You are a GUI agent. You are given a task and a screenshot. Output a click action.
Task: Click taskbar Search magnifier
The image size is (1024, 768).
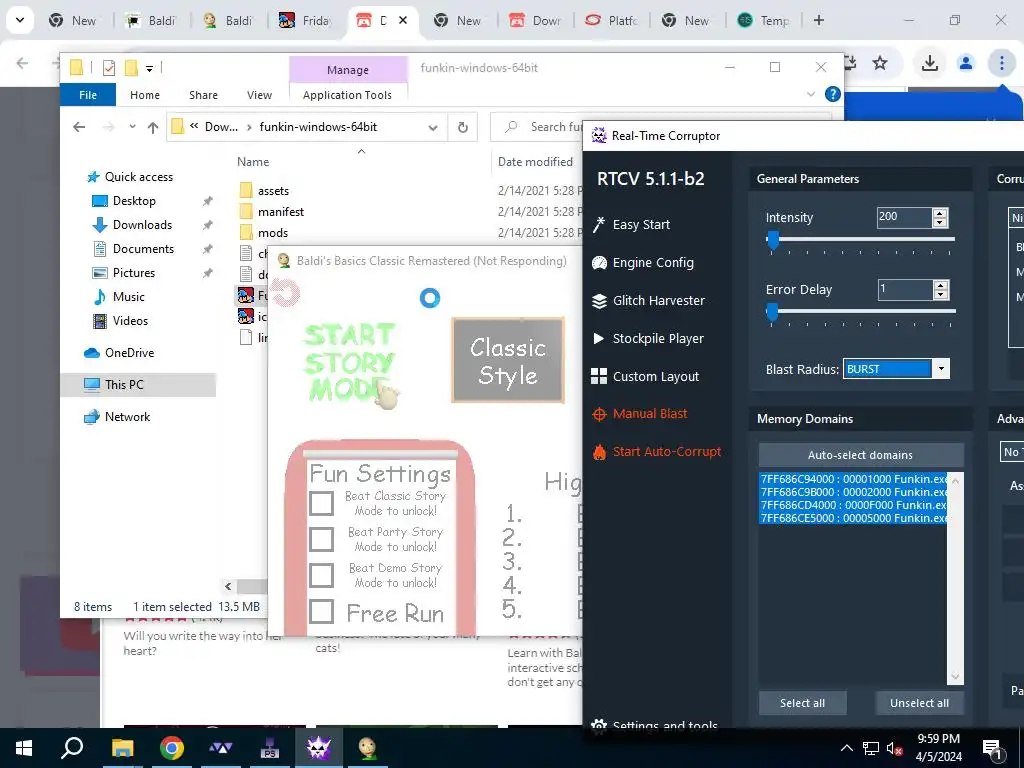point(72,748)
